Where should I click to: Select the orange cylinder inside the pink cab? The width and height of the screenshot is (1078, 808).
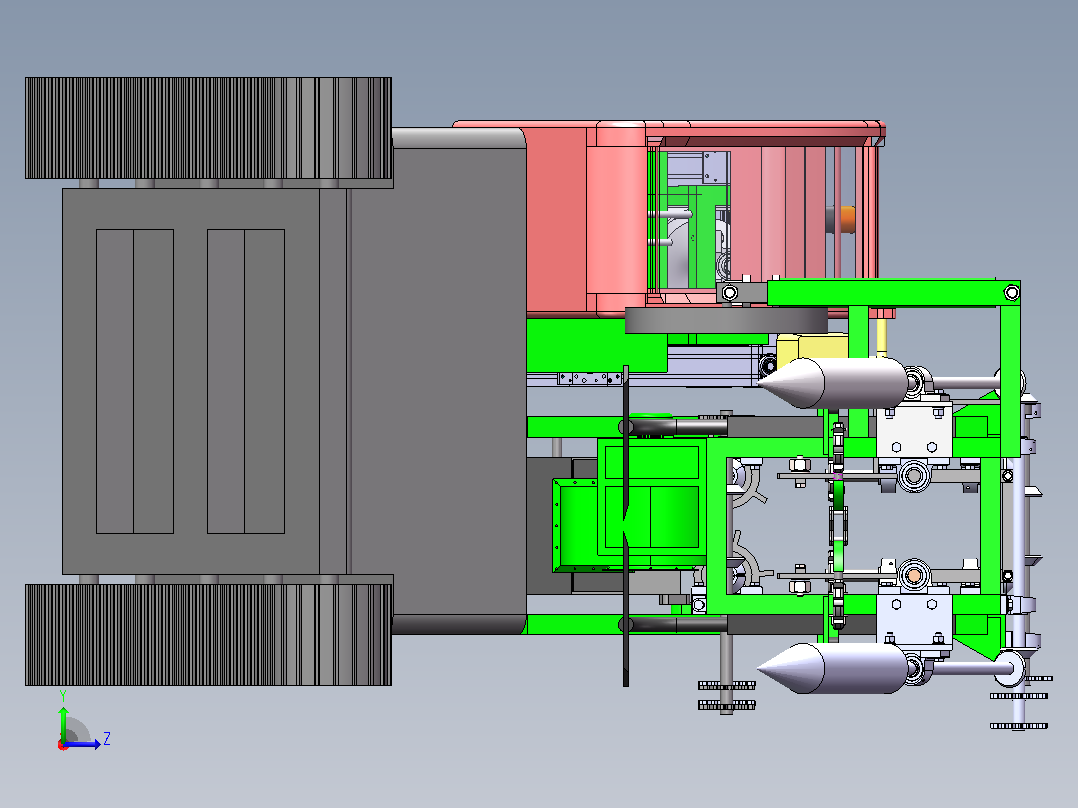point(846,220)
